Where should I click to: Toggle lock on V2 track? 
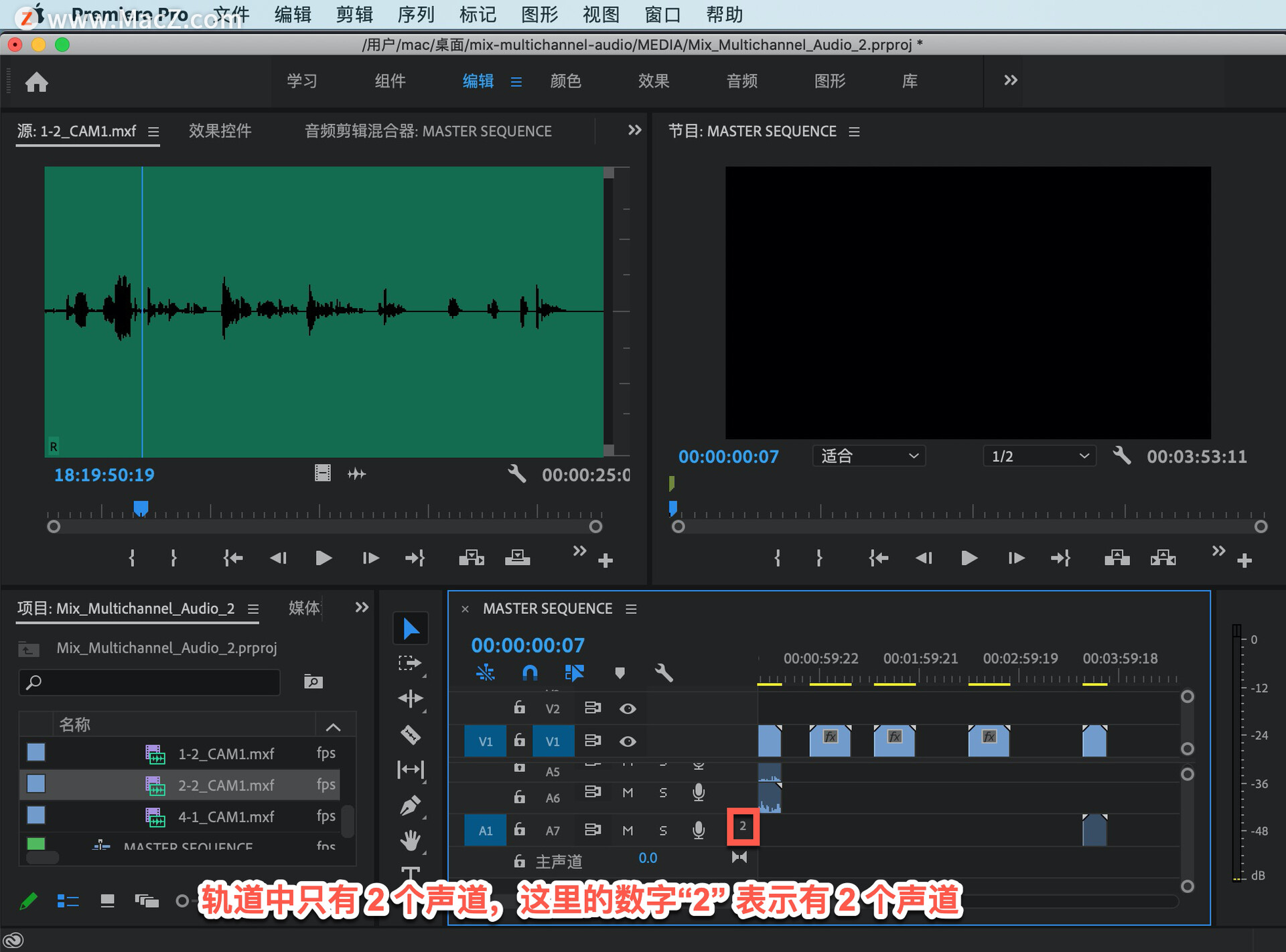[x=519, y=708]
